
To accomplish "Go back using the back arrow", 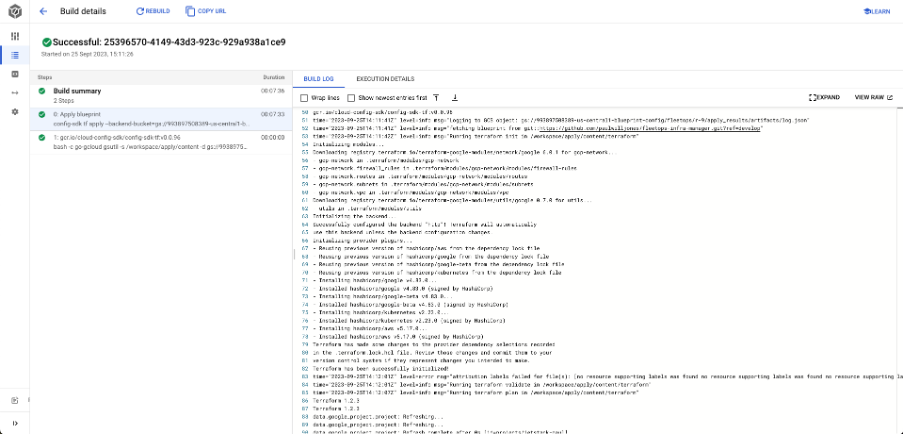I will coord(43,11).
